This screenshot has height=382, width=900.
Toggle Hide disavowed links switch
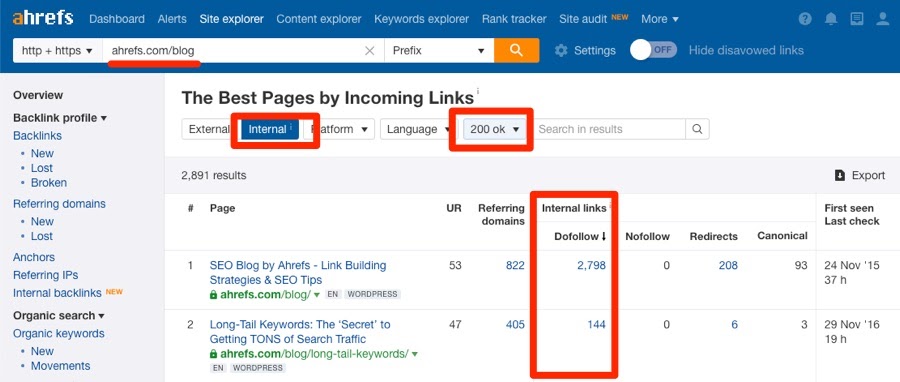point(653,50)
